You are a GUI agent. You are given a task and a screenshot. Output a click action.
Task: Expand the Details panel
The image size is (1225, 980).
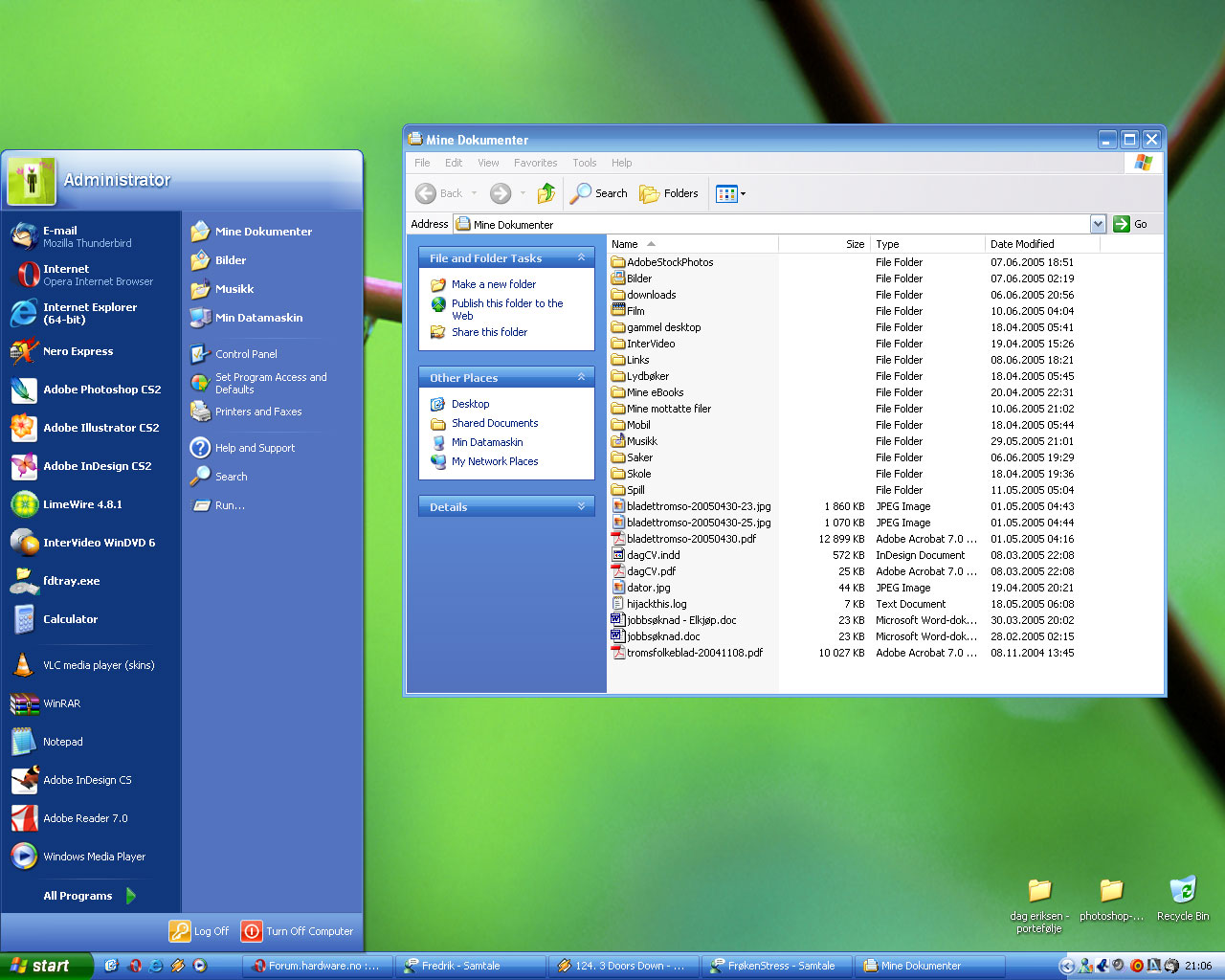581,506
